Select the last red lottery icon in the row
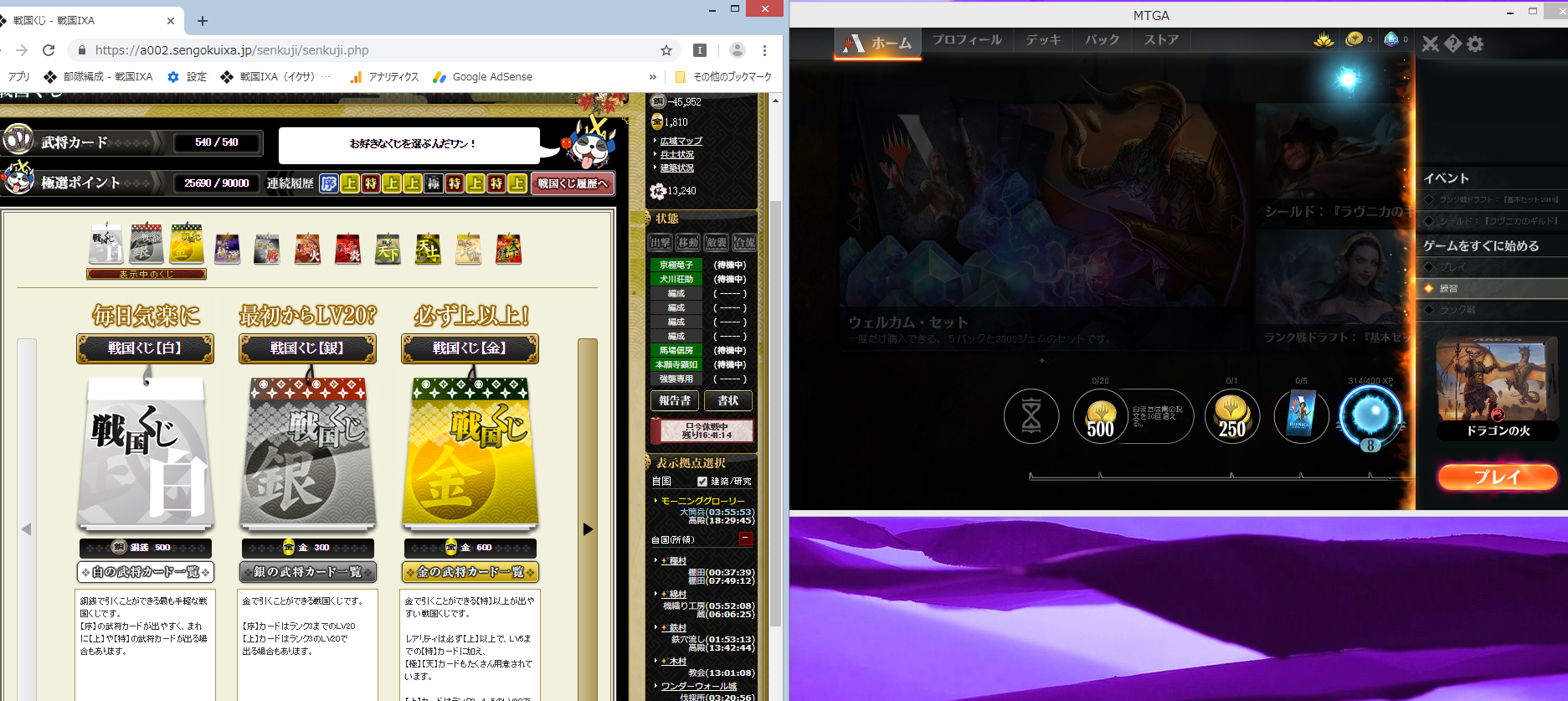Image resolution: width=1568 pixels, height=701 pixels. 508,249
